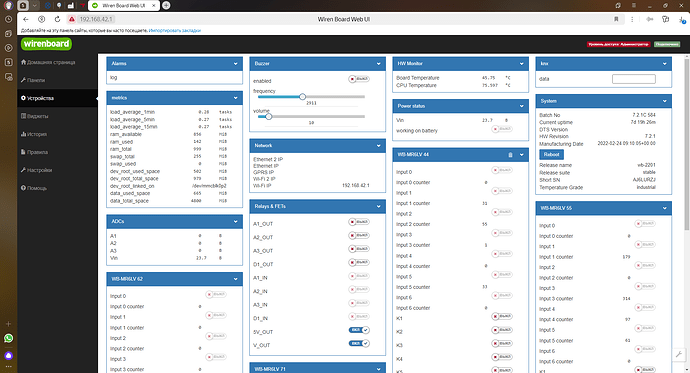Open the Настройки sidebar item

37,170
